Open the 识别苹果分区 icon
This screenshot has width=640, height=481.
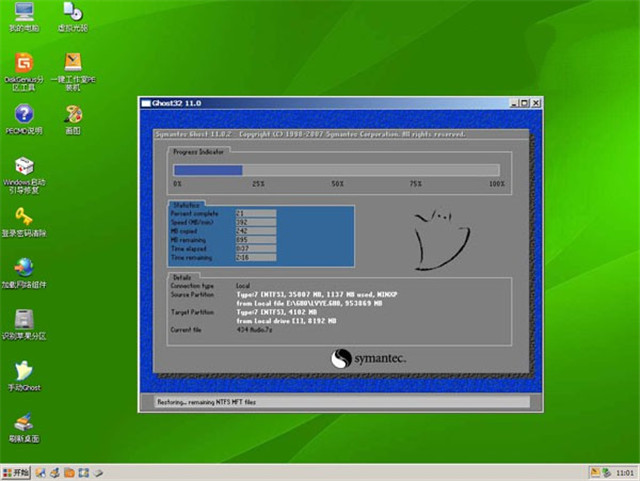pyautogui.click(x=23, y=320)
